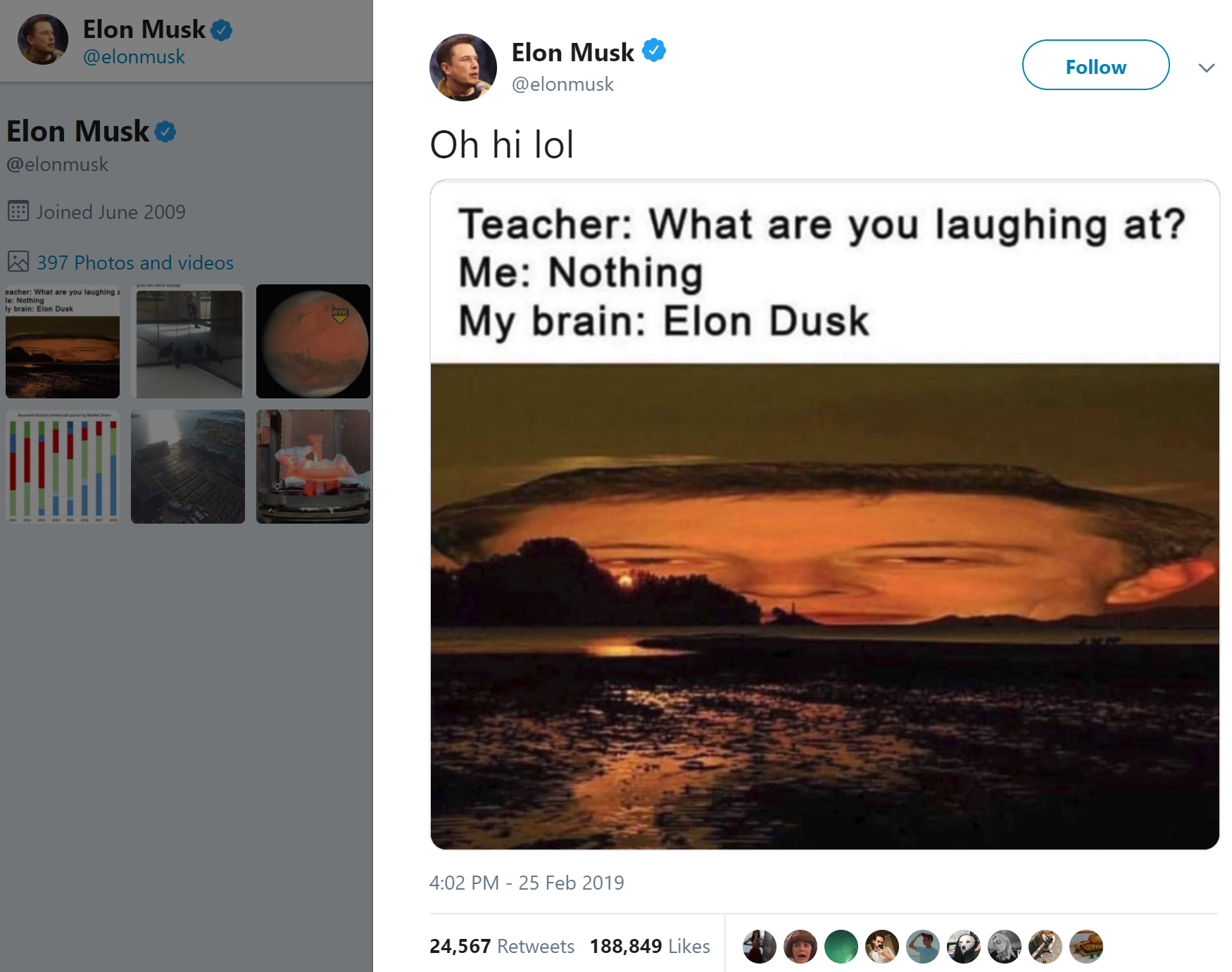1232x972 pixels.
Task: Click the green liker avatar
Action: click(841, 947)
